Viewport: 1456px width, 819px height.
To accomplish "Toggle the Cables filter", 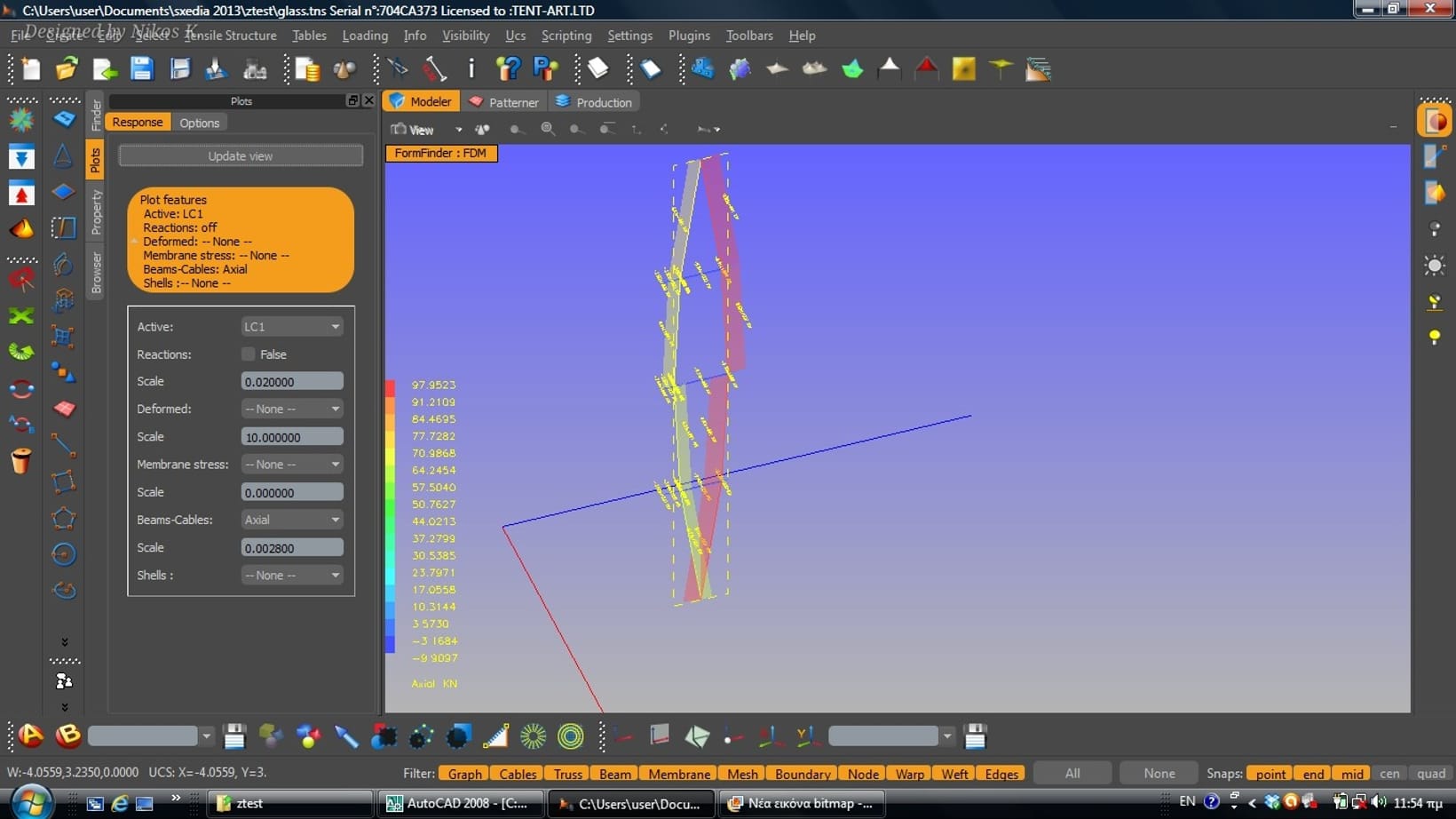I will tap(517, 774).
